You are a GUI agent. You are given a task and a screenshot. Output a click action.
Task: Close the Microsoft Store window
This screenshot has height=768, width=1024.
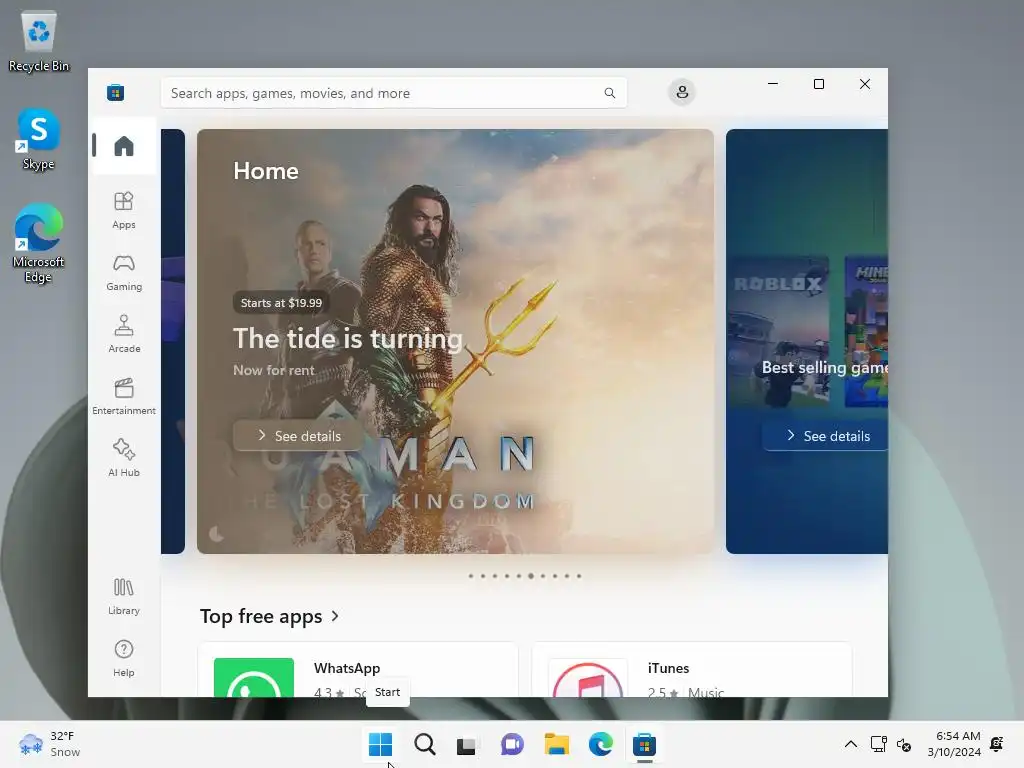tap(865, 84)
